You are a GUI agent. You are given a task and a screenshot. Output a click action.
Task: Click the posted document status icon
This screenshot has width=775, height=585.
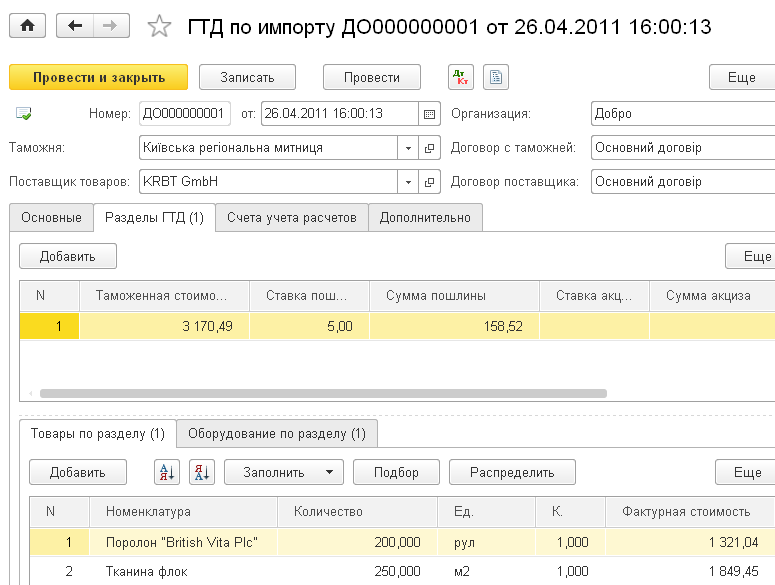click(x=23, y=114)
